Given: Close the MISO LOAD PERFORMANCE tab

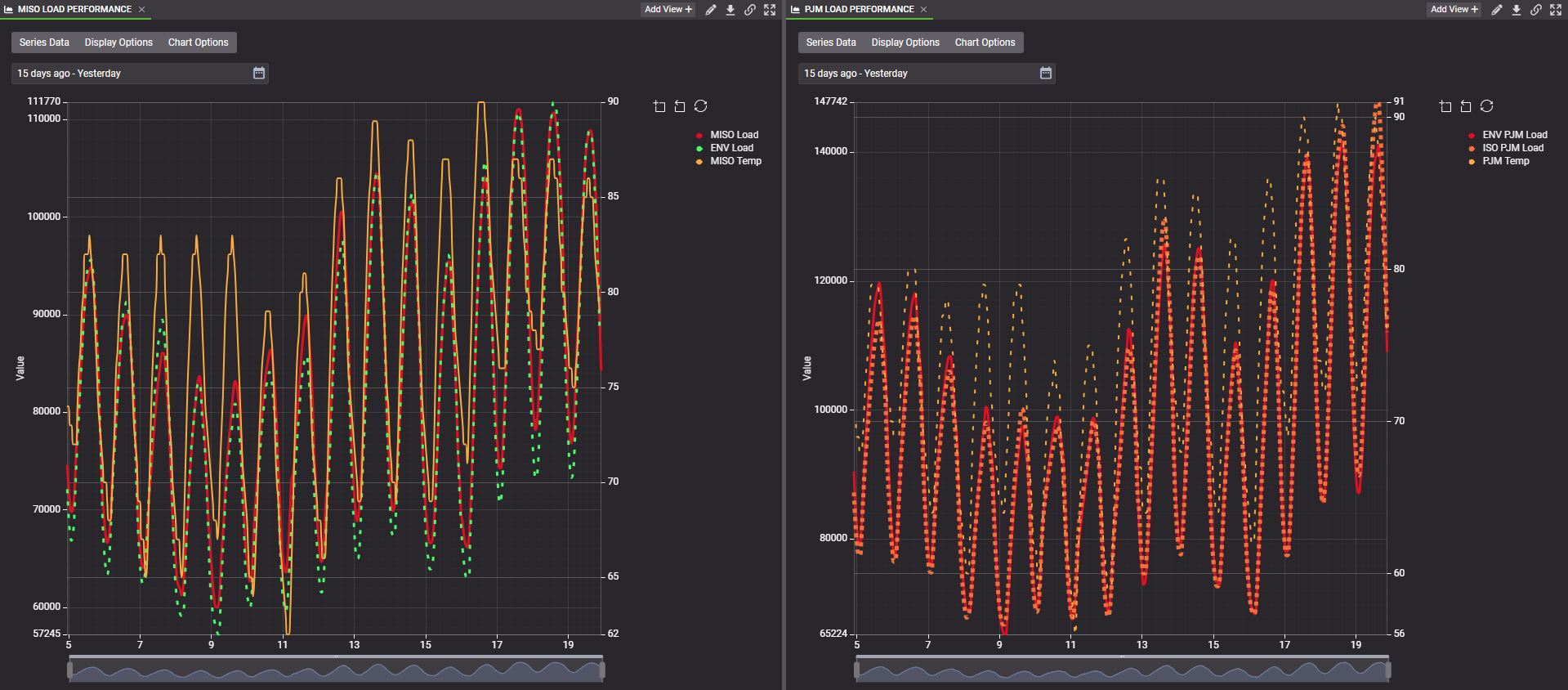Looking at the screenshot, I should 141,10.
